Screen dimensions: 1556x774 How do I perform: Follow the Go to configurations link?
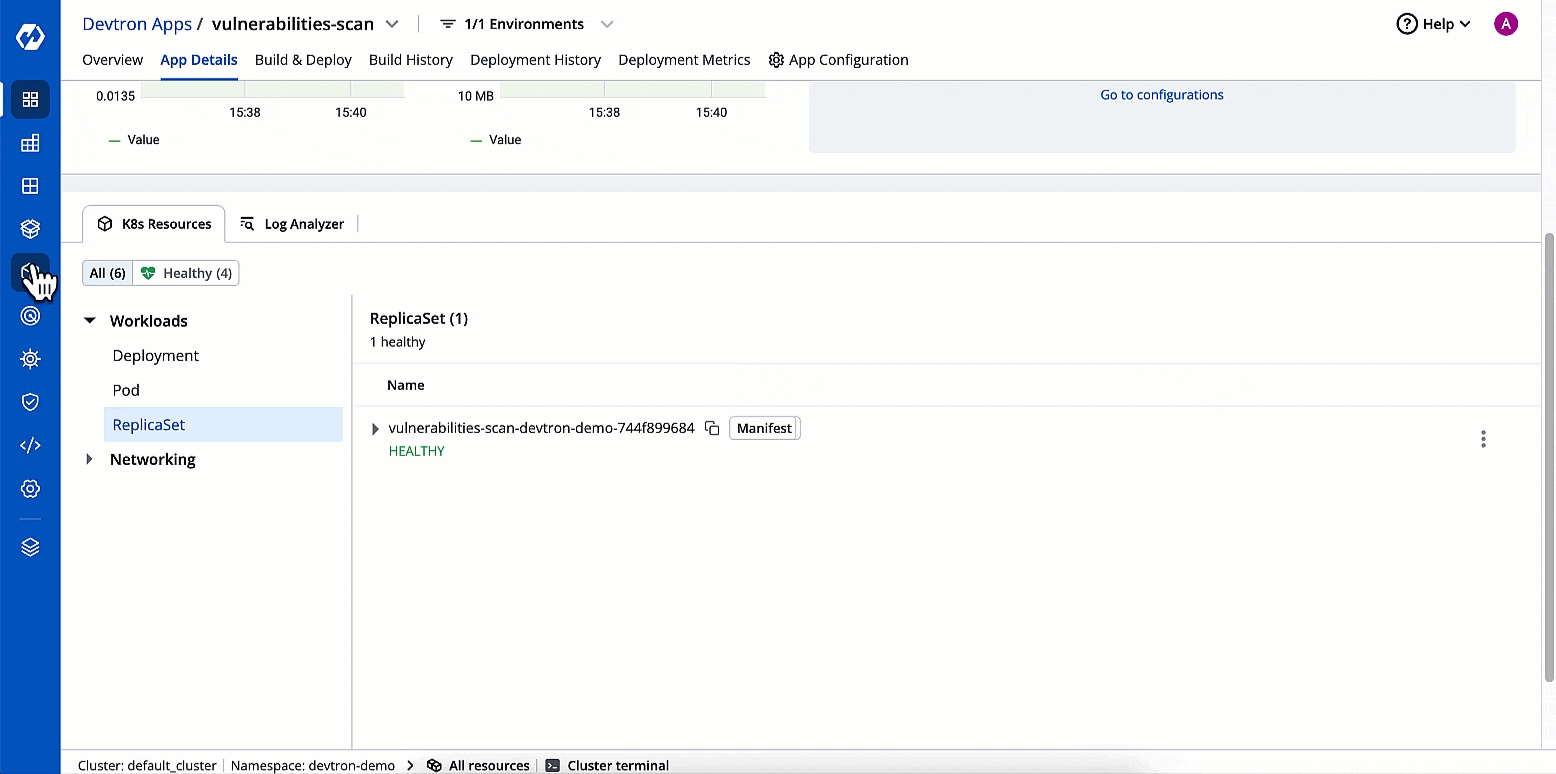[1161, 95]
